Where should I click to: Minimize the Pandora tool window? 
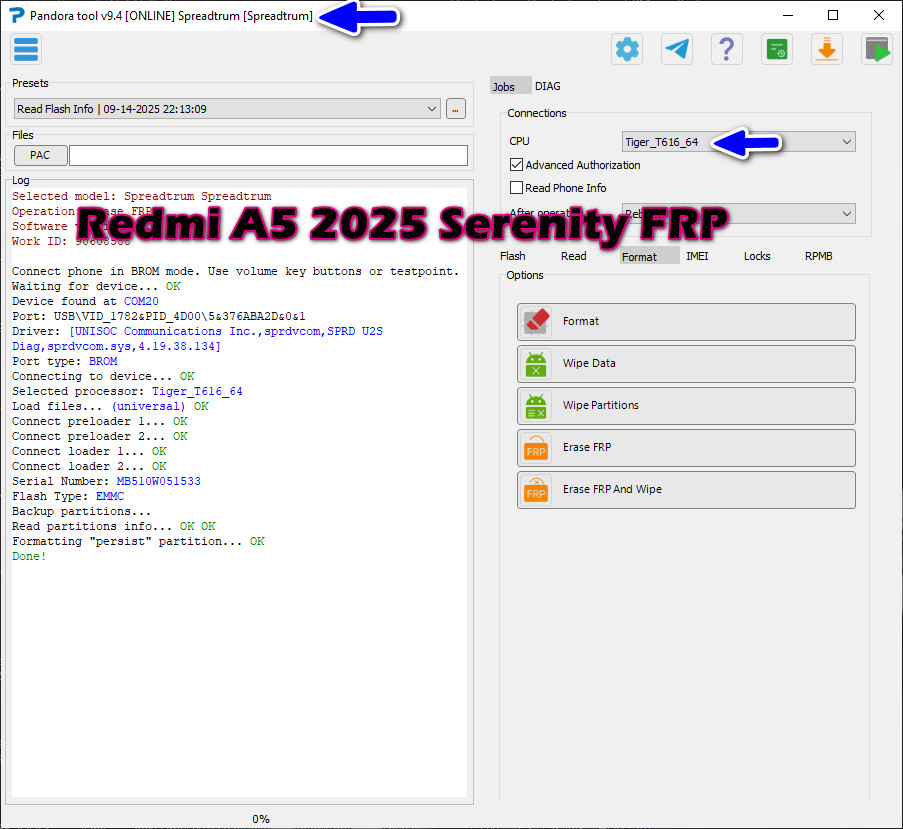pyautogui.click(x=788, y=16)
